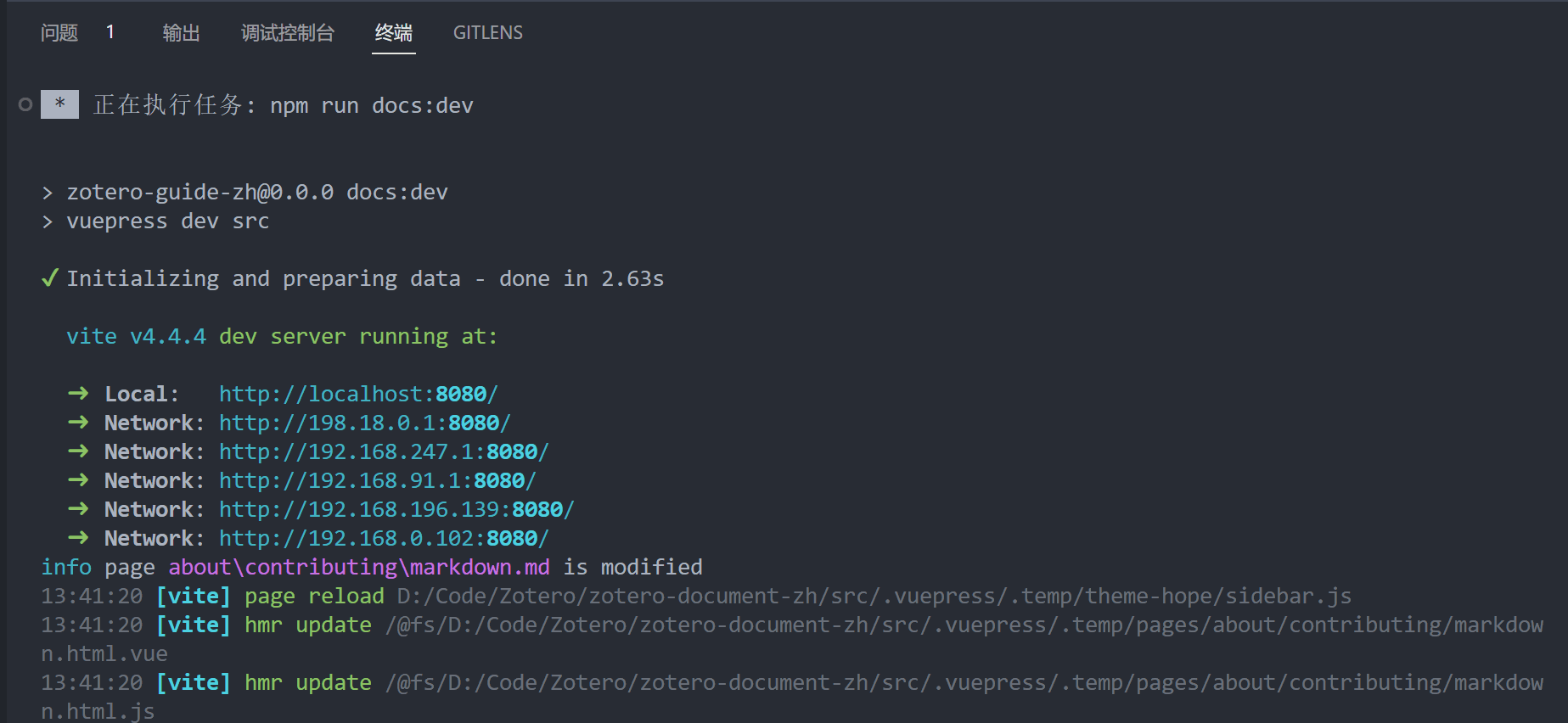
Task: Open the theme-hope/sidebar.js file path
Action: click(874, 596)
